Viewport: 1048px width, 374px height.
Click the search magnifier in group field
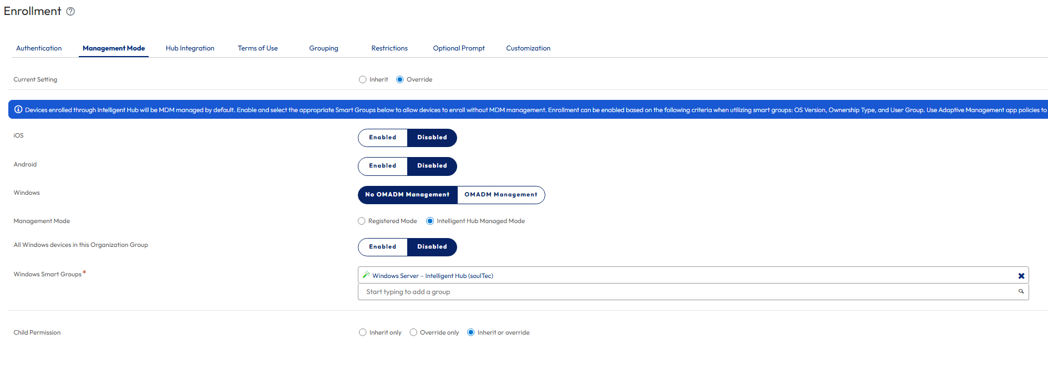pos(1021,292)
